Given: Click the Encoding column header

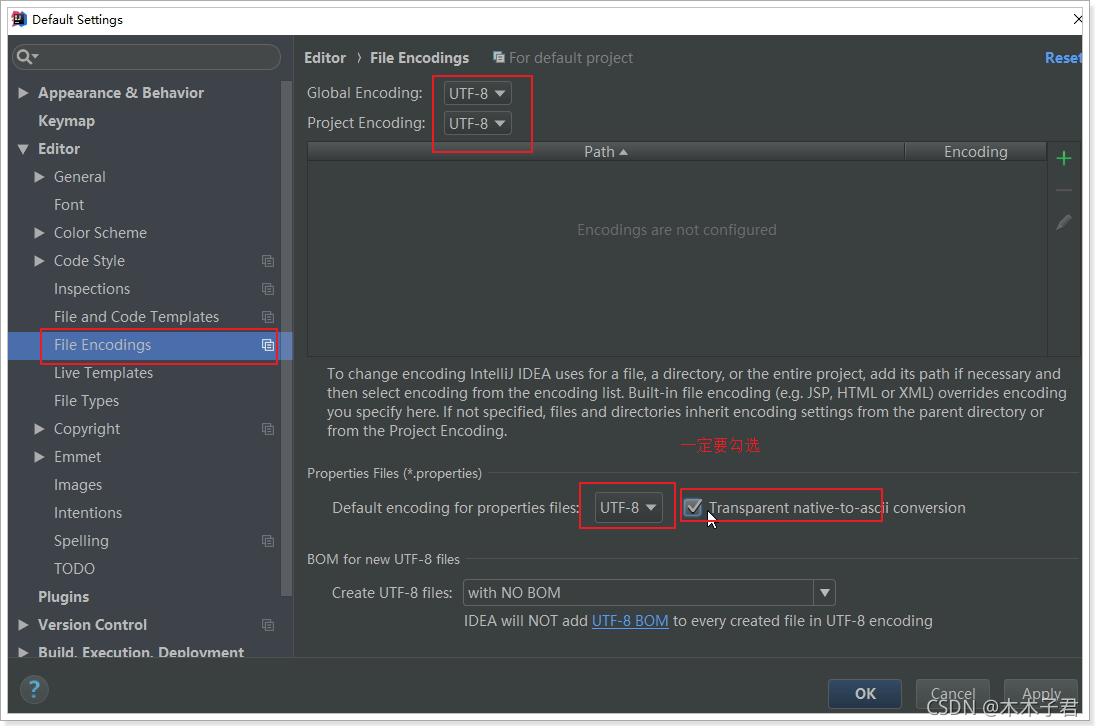Looking at the screenshot, I should [x=976, y=151].
